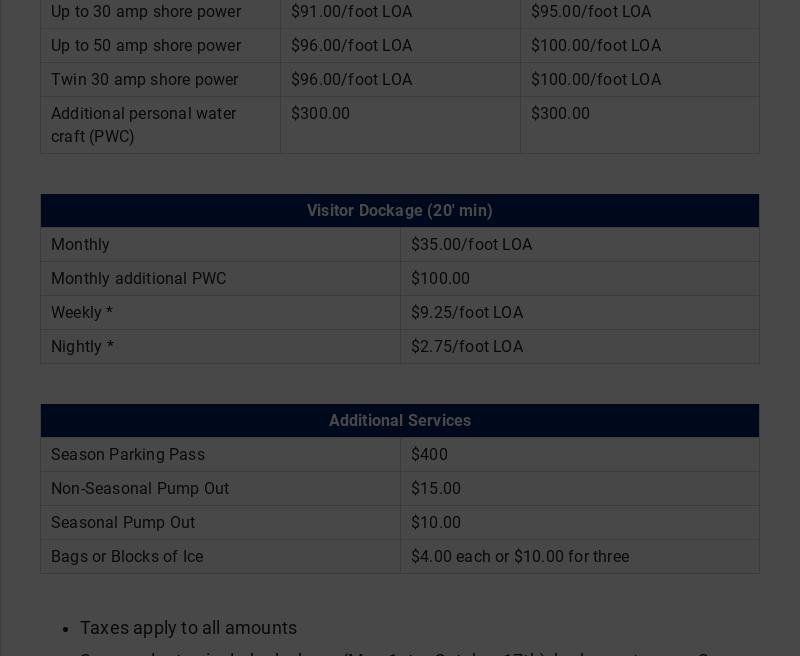Select the Seasonal Pump Out row label
The height and width of the screenshot is (656, 800).
[123, 523]
